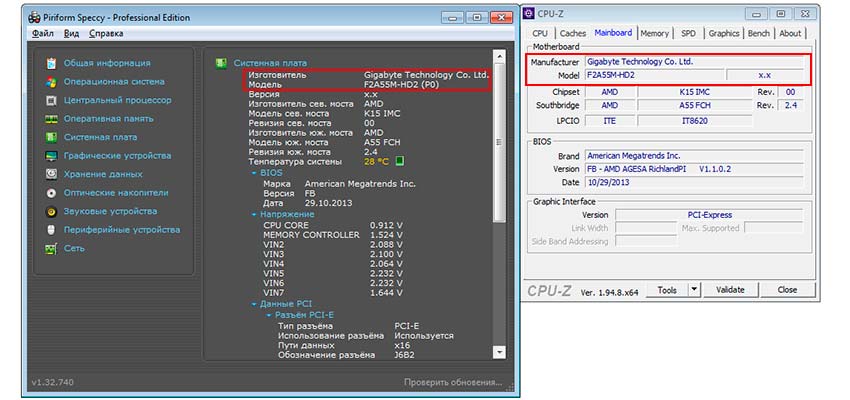Open the CPU (Центральный процессор) sidebar icon
Viewport: 850px width, 400px height.
51,100
